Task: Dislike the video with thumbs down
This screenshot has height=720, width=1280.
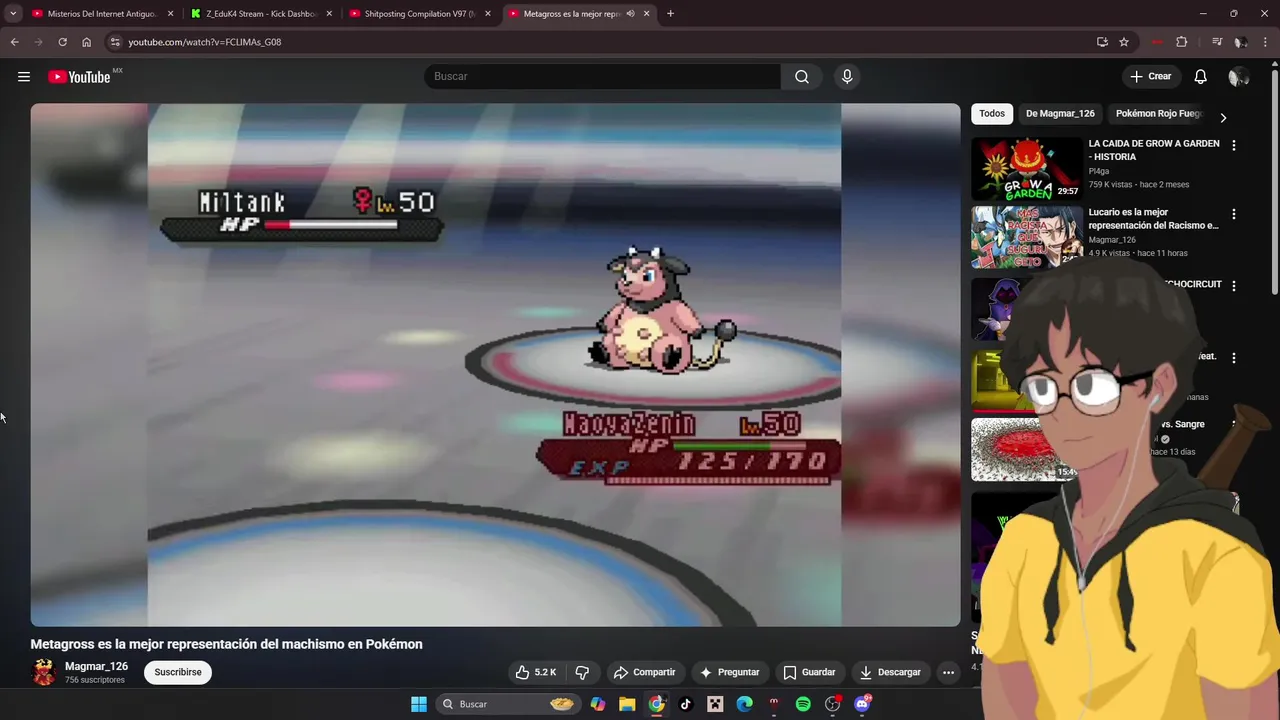Action: tap(582, 672)
